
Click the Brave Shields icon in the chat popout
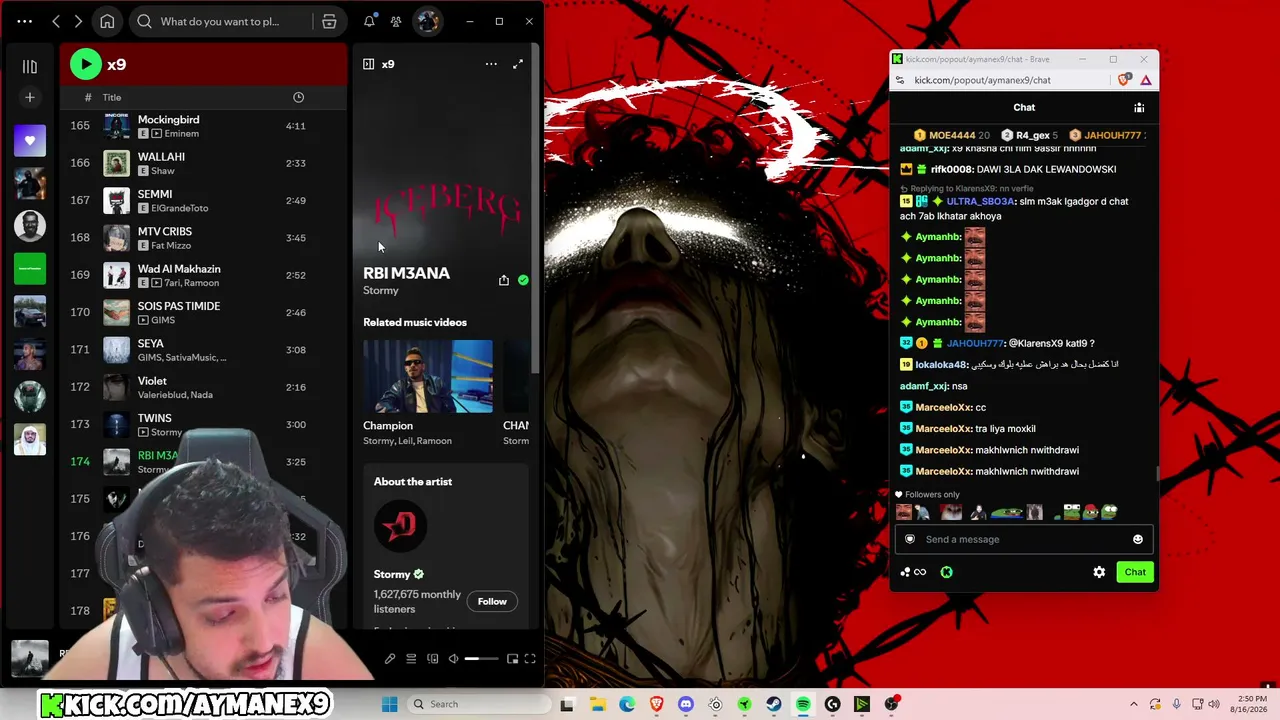pos(1126,80)
